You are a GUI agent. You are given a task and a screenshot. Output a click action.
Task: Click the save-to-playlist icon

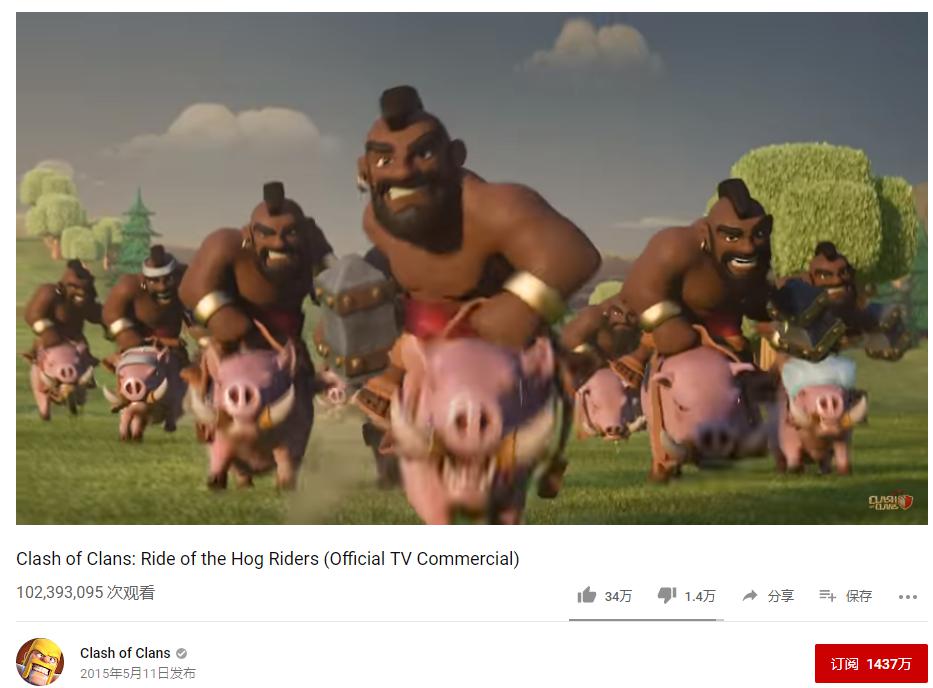(x=828, y=595)
